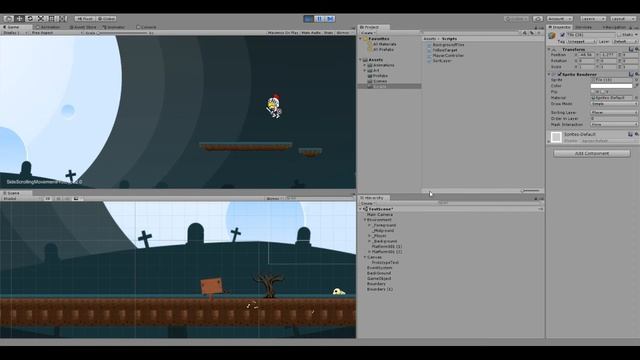Open the Cloud services icon
The height and width of the screenshot is (360, 640).
538,19
